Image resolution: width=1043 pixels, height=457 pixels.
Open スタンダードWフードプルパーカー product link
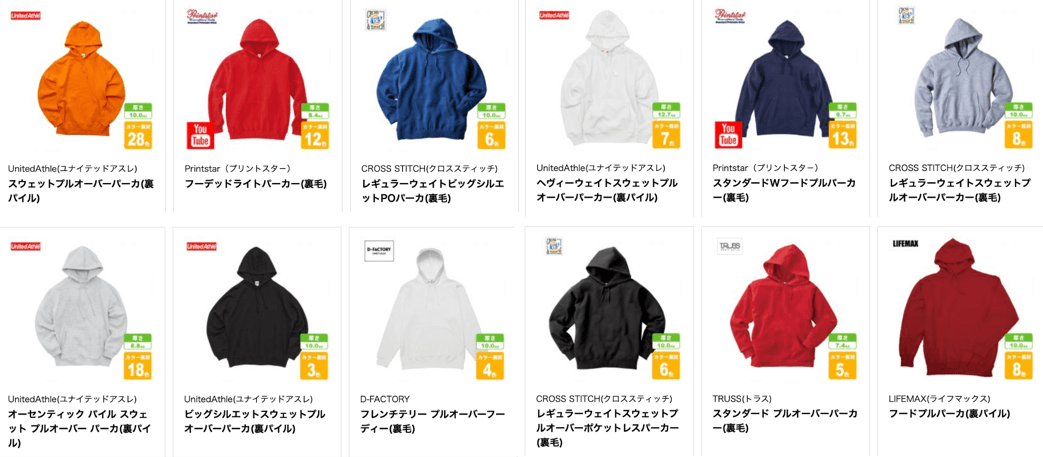click(x=784, y=190)
